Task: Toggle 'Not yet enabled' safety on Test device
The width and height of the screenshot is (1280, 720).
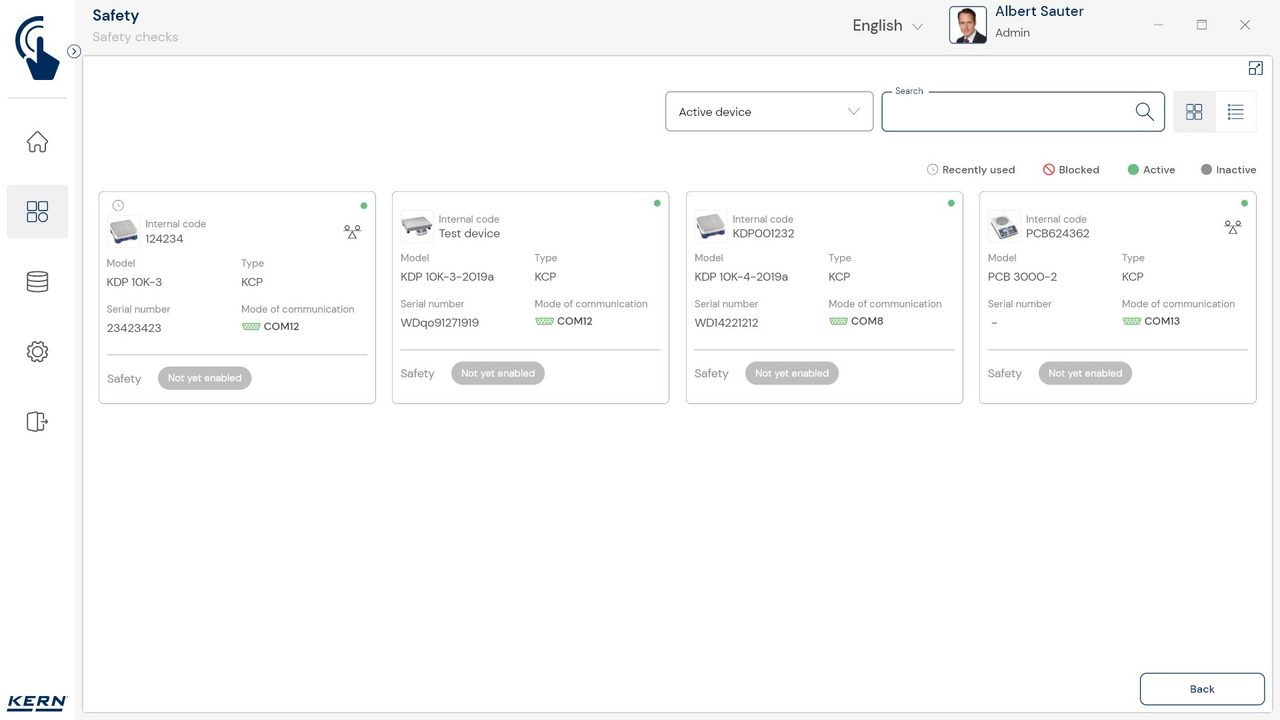Action: (497, 373)
